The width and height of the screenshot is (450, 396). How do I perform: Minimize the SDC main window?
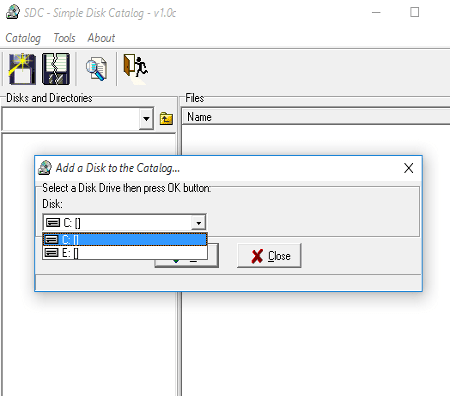pyautogui.click(x=376, y=13)
